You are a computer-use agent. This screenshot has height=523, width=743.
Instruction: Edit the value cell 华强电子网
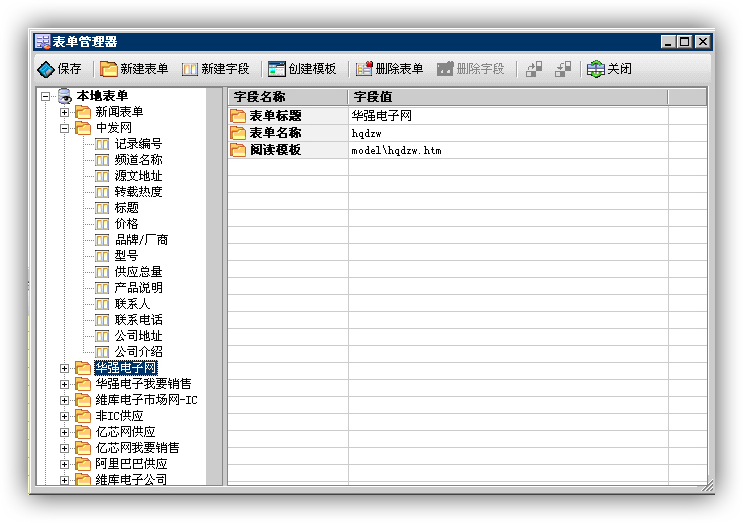tap(508, 116)
